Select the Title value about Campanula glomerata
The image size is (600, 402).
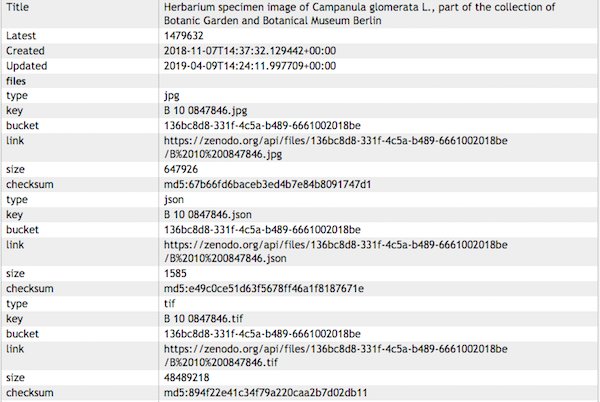(x=359, y=13)
